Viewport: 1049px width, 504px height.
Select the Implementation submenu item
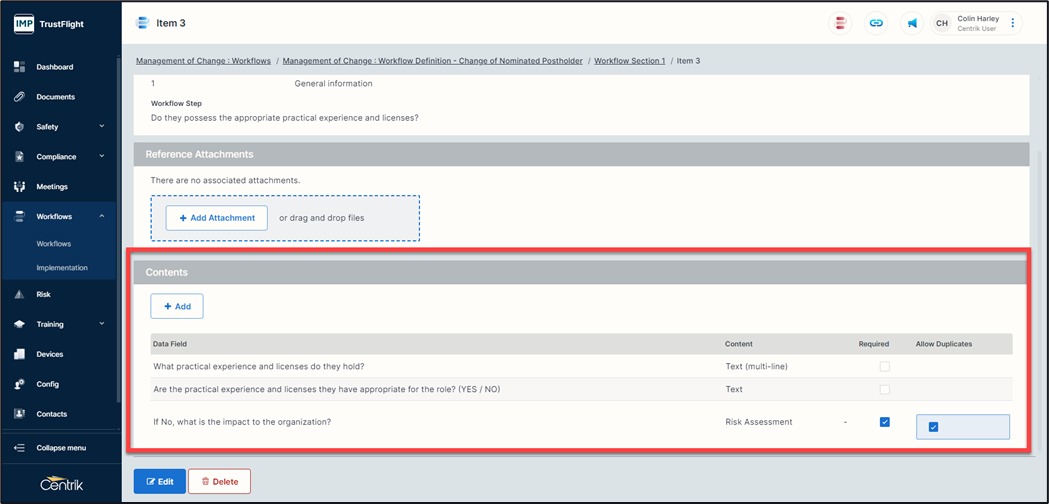click(62, 268)
